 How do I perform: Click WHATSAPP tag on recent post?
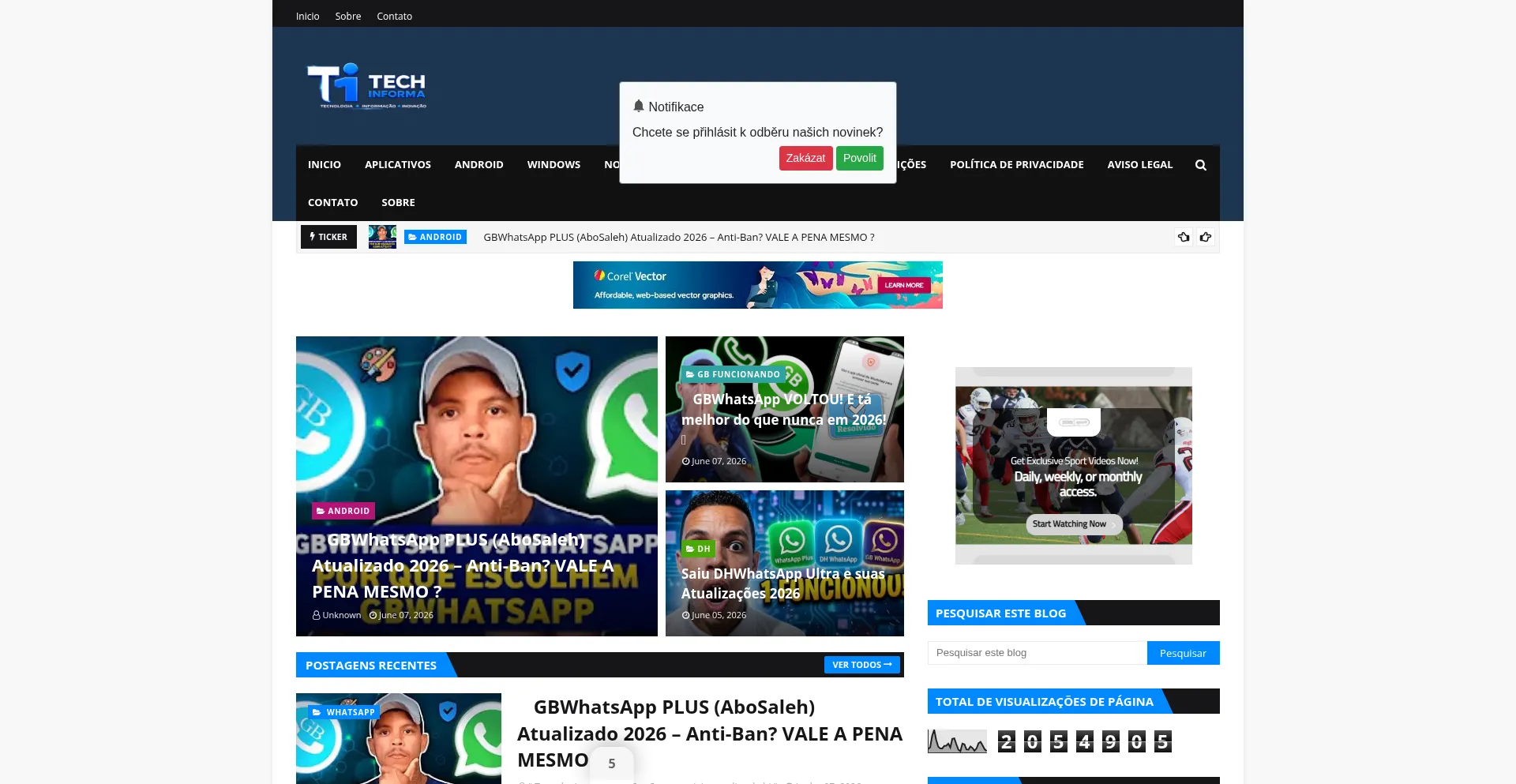343,712
